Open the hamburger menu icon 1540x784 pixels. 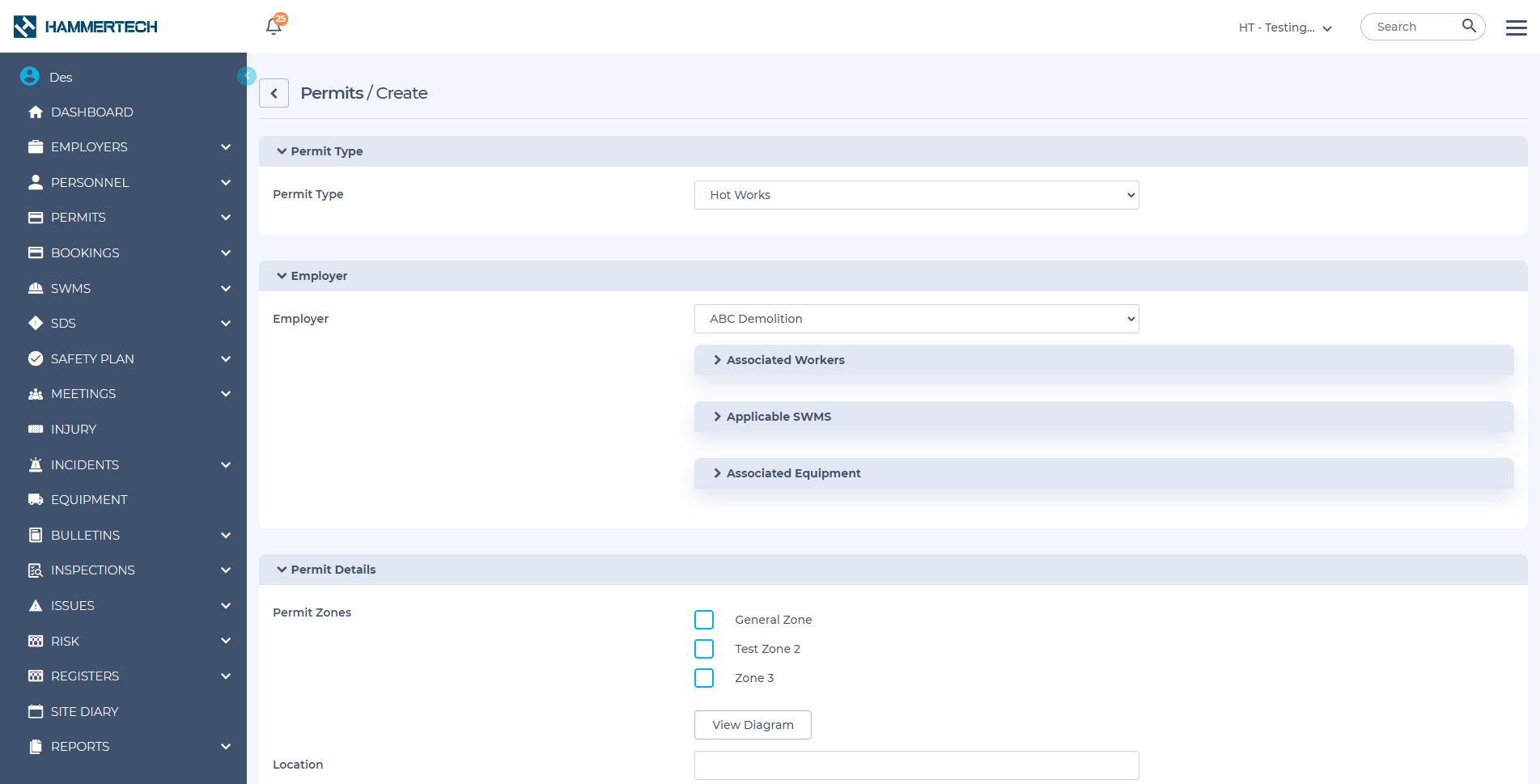point(1516,28)
